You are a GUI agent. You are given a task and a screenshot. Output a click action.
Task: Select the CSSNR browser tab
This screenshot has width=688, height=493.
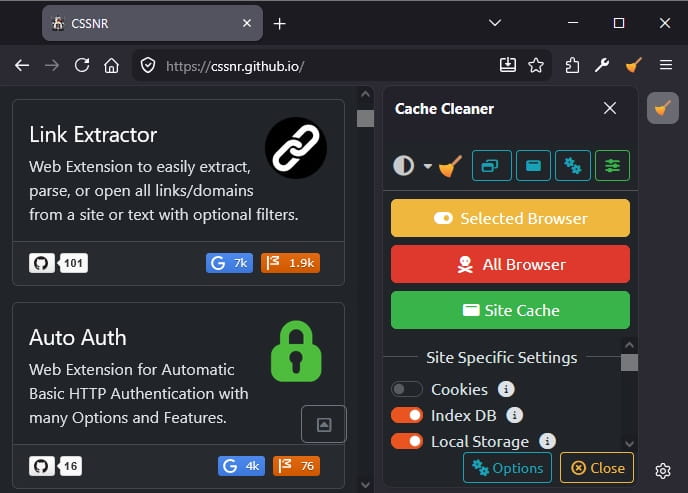click(x=152, y=23)
